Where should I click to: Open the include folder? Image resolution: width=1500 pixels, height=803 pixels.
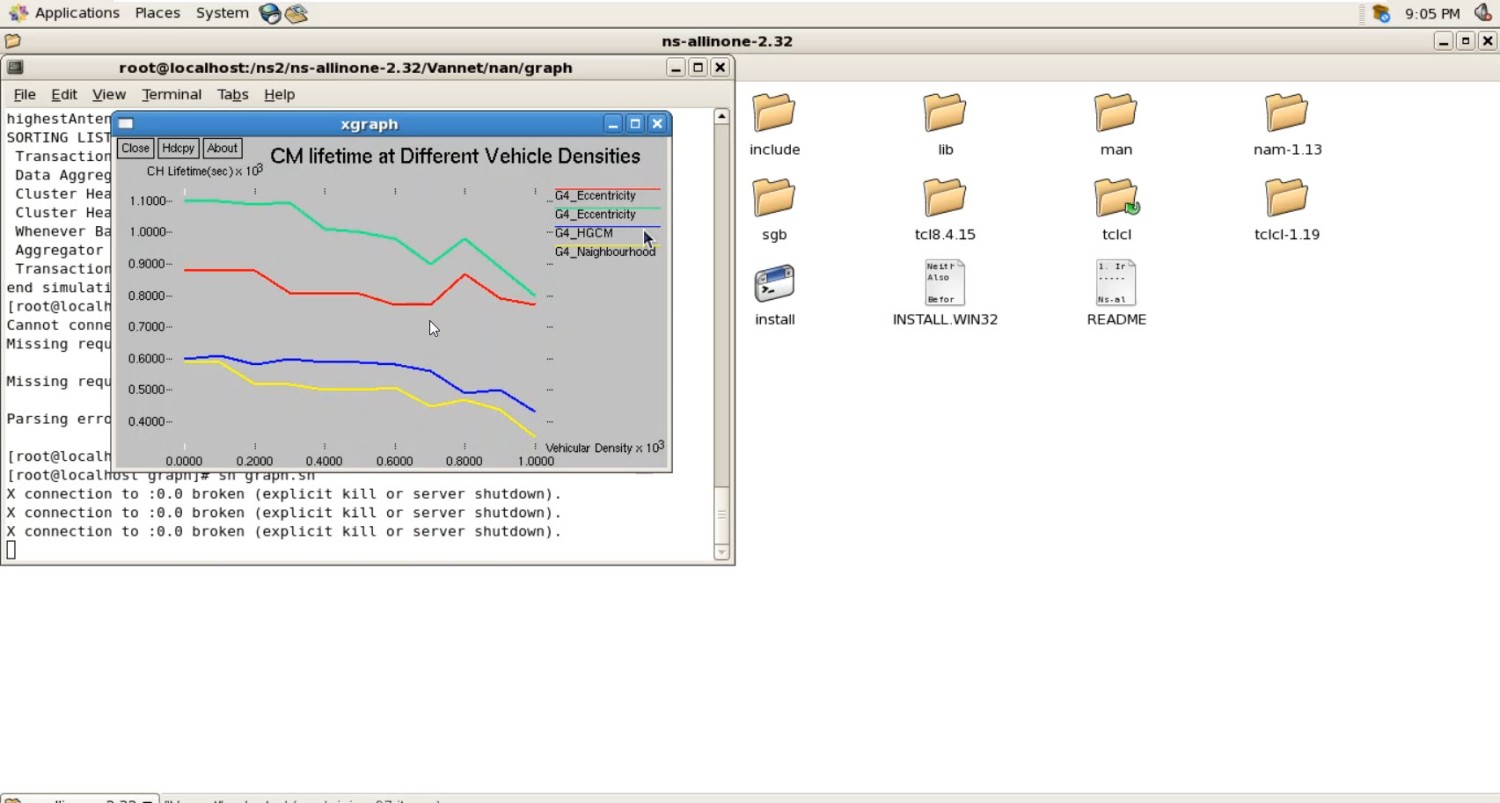point(774,113)
